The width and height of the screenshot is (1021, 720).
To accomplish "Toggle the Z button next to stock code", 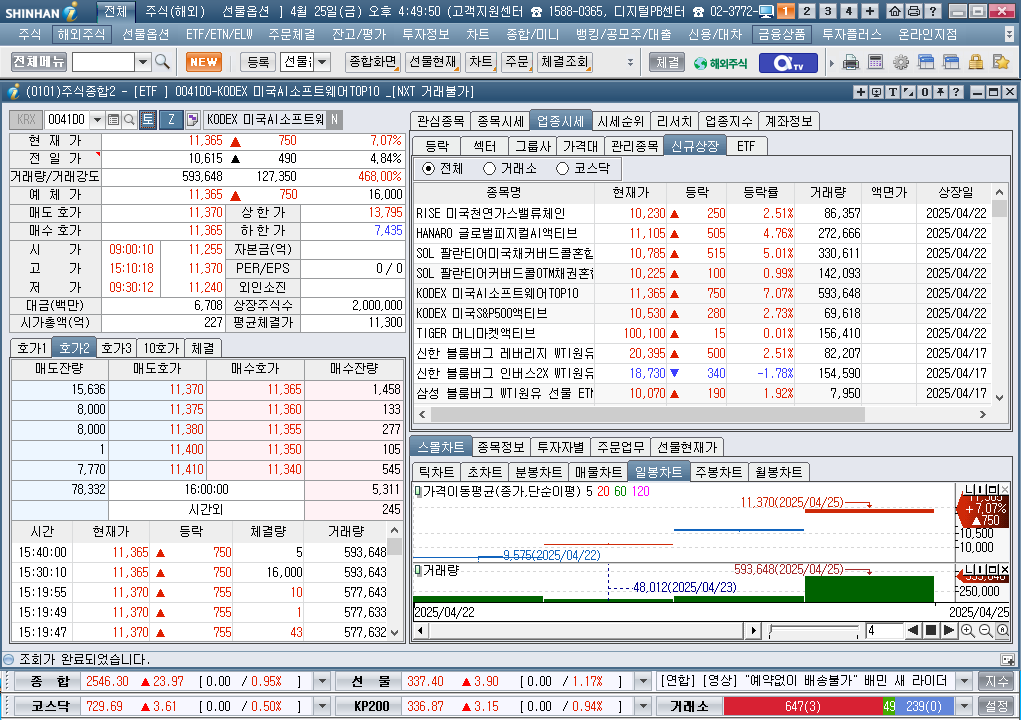I will pyautogui.click(x=171, y=119).
